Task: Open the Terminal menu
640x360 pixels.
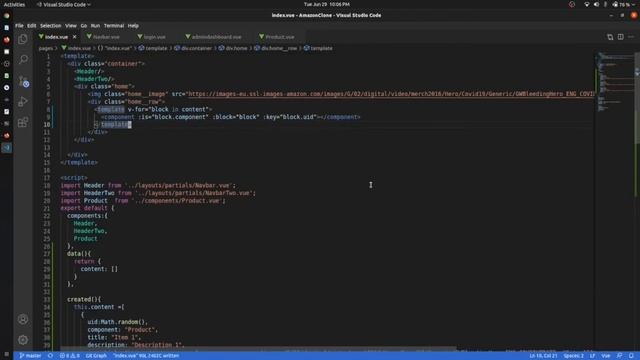Action: click(x=114, y=26)
